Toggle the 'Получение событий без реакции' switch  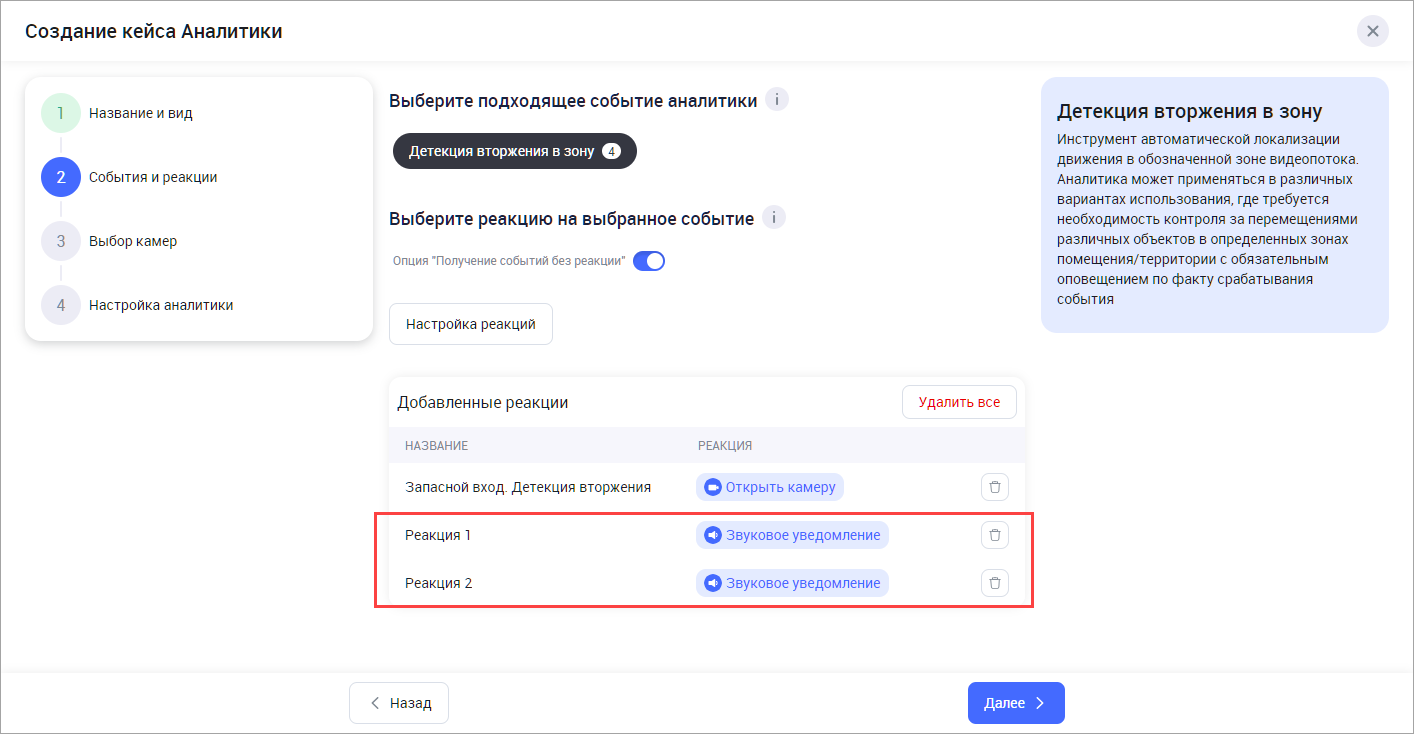coord(649,261)
